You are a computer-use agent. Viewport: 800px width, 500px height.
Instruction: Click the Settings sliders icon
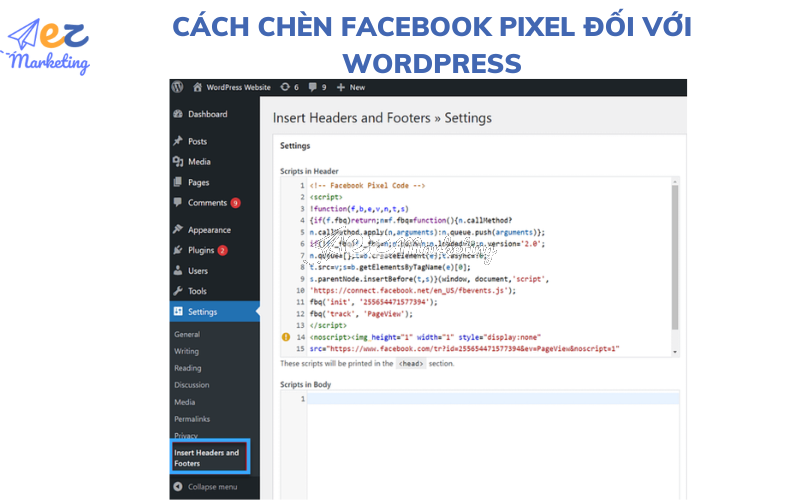(x=178, y=311)
